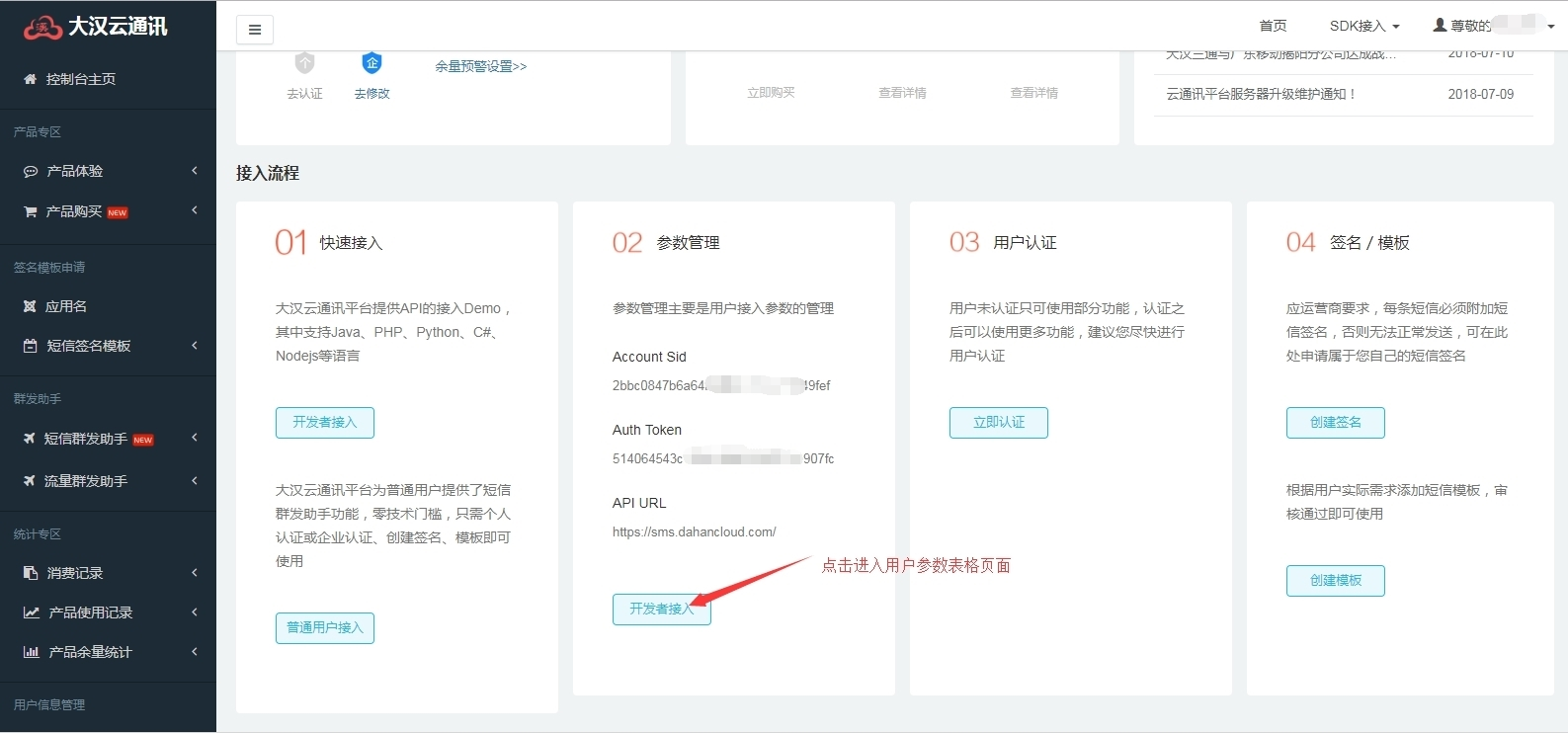Click the grey 去认证 shield icon
Screen dimensions: 1568x734
tap(304, 62)
